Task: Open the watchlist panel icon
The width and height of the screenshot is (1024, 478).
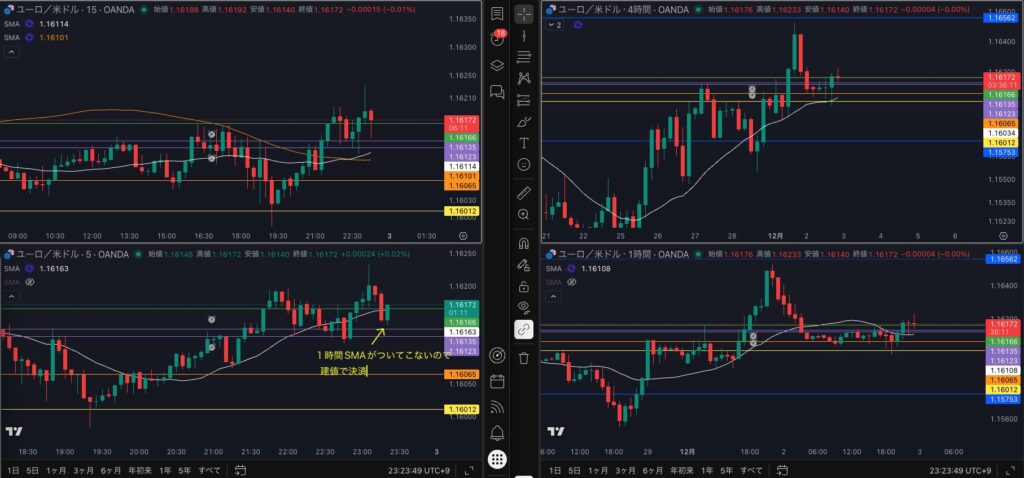Action: point(497,15)
